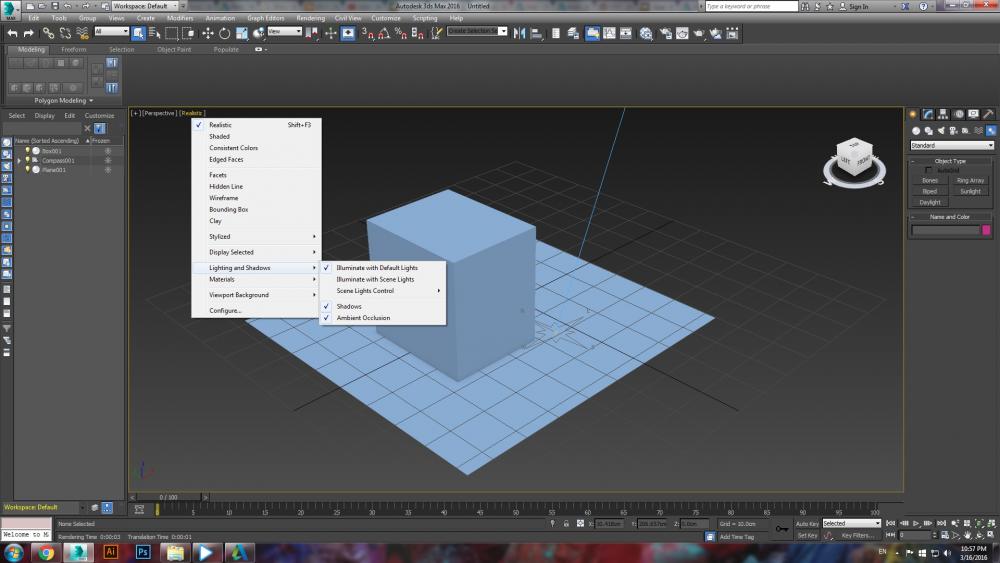Select the Move transform tool
This screenshot has width=1000, height=563.
208,33
